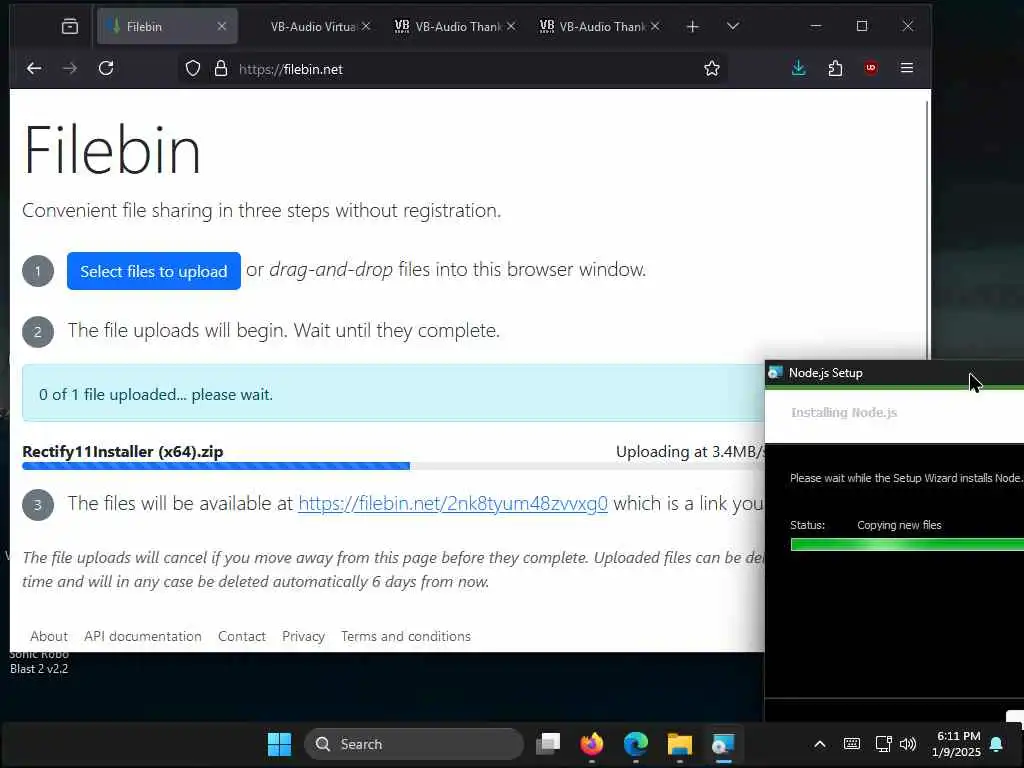Click the Rectify11Installer (x64).zip file name

(x=123, y=451)
